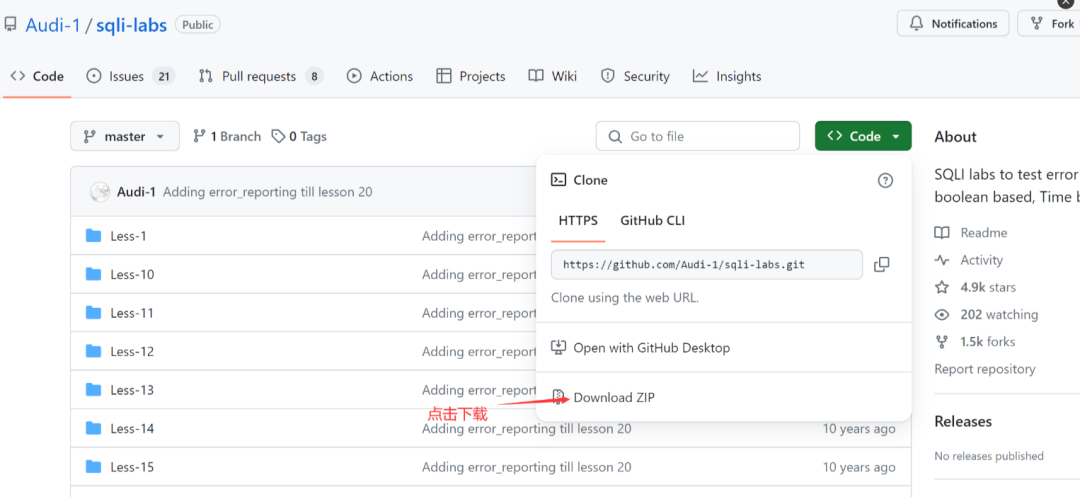The image size is (1080, 497).
Task: Go to the Actions tab
Action: [x=380, y=76]
